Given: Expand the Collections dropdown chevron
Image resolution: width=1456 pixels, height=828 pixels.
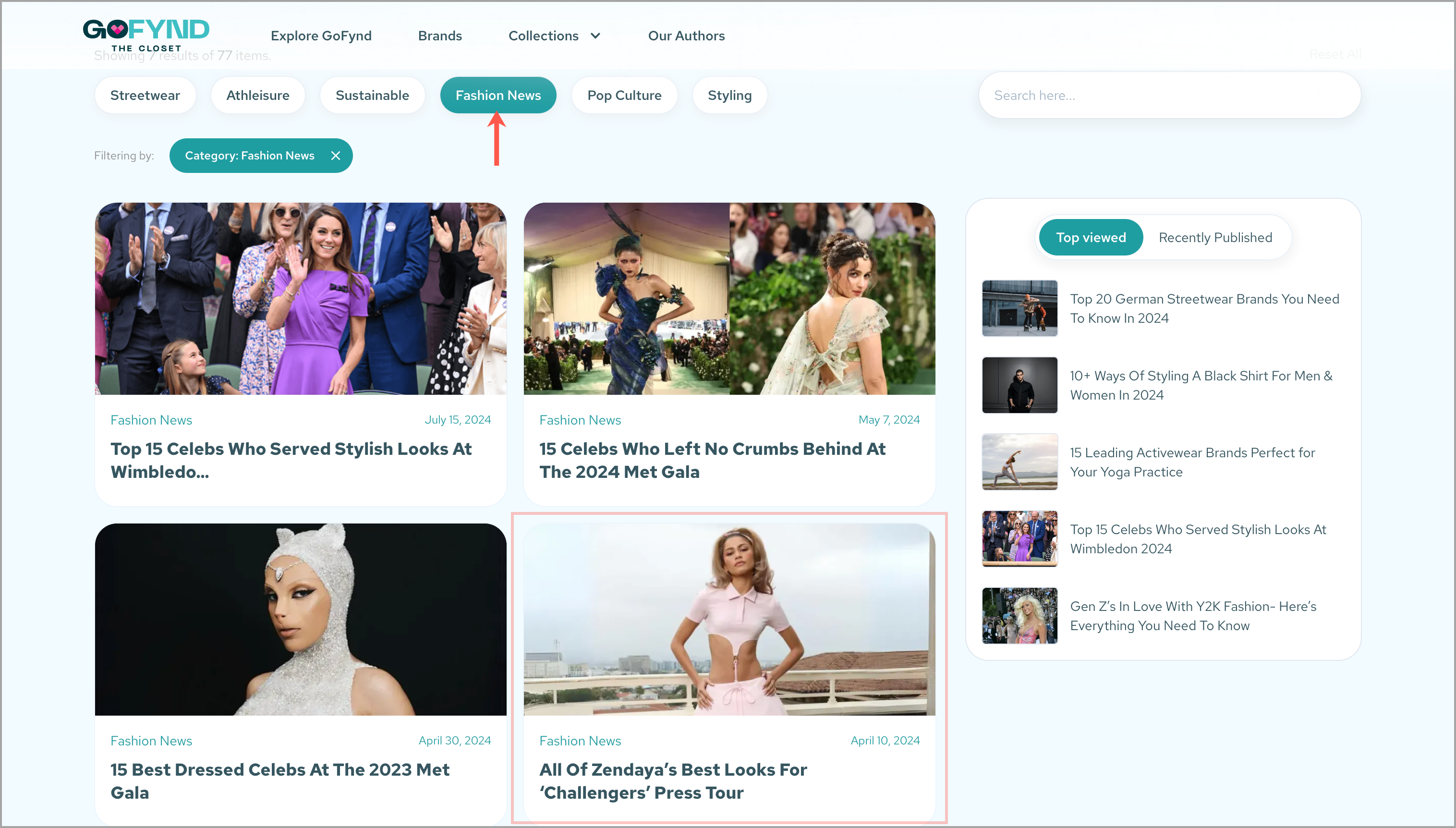Looking at the screenshot, I should [595, 36].
